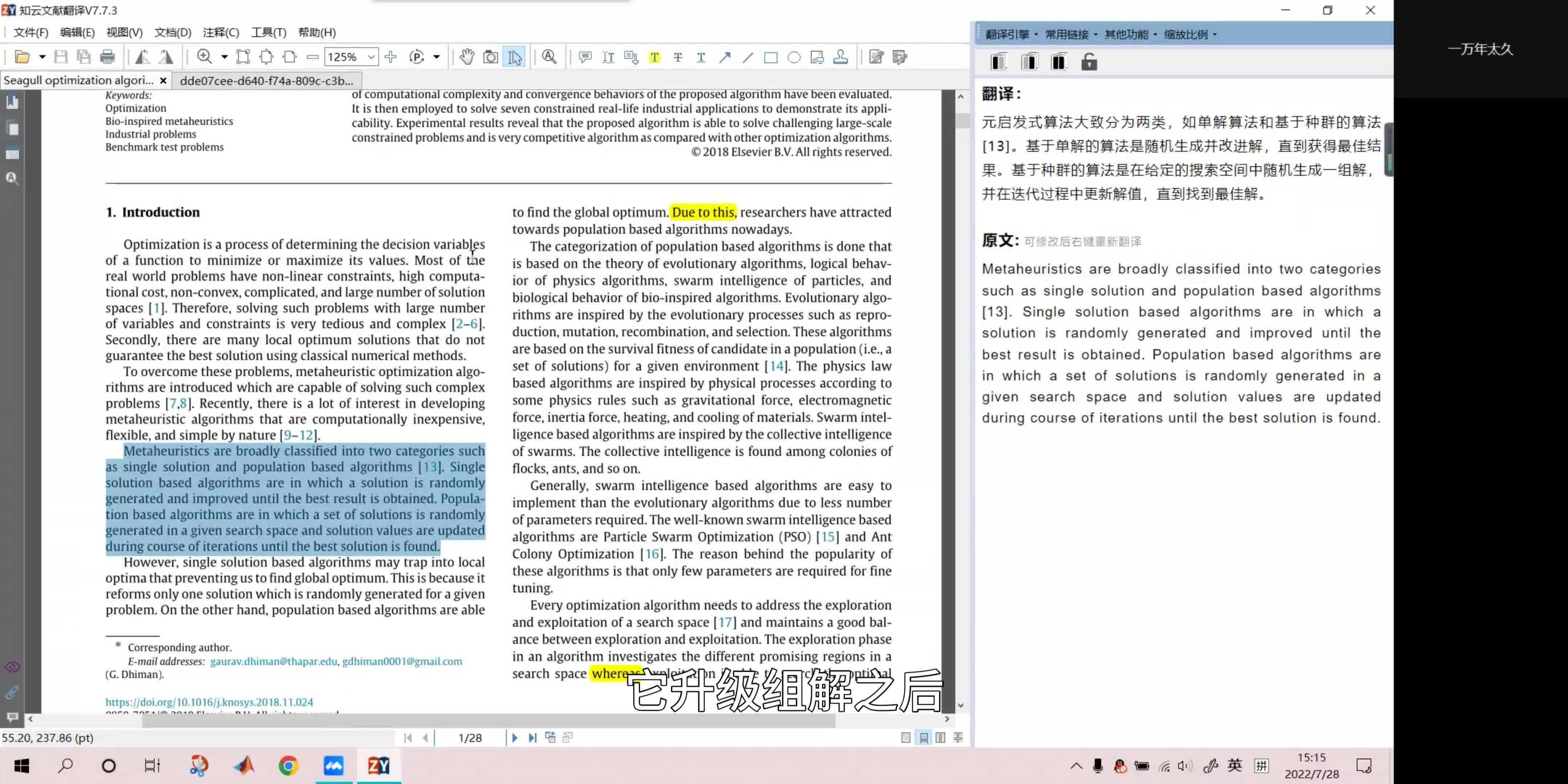Switch to single page layout
The height and width of the screenshot is (784, 1568).
[x=906, y=738]
